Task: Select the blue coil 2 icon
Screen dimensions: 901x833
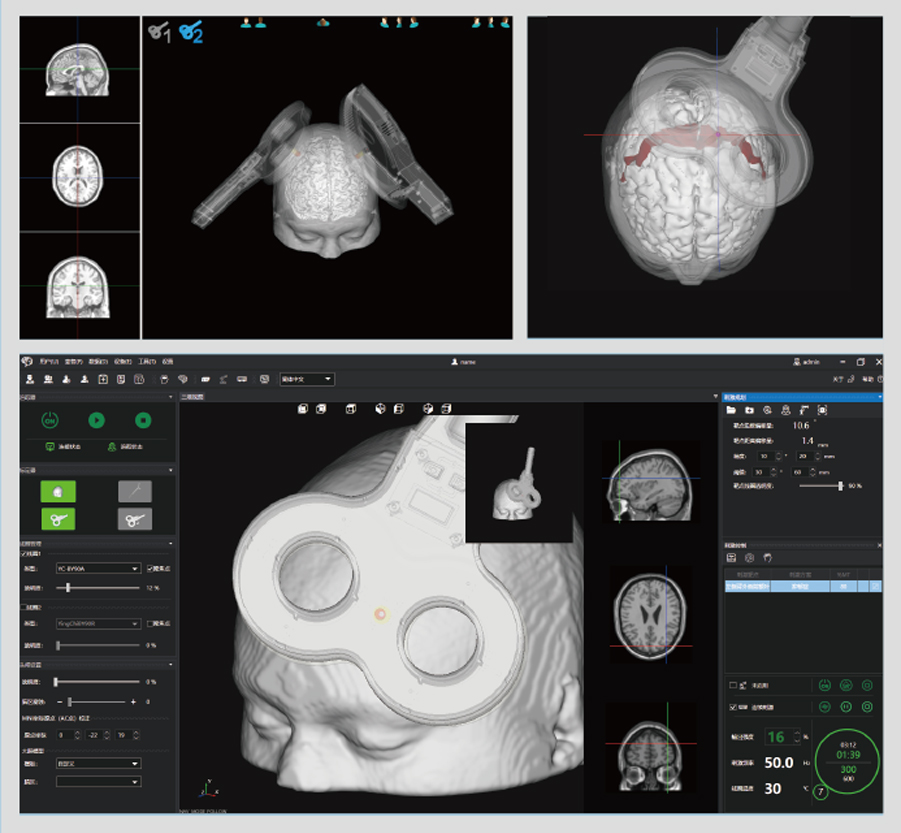Action: [x=191, y=32]
